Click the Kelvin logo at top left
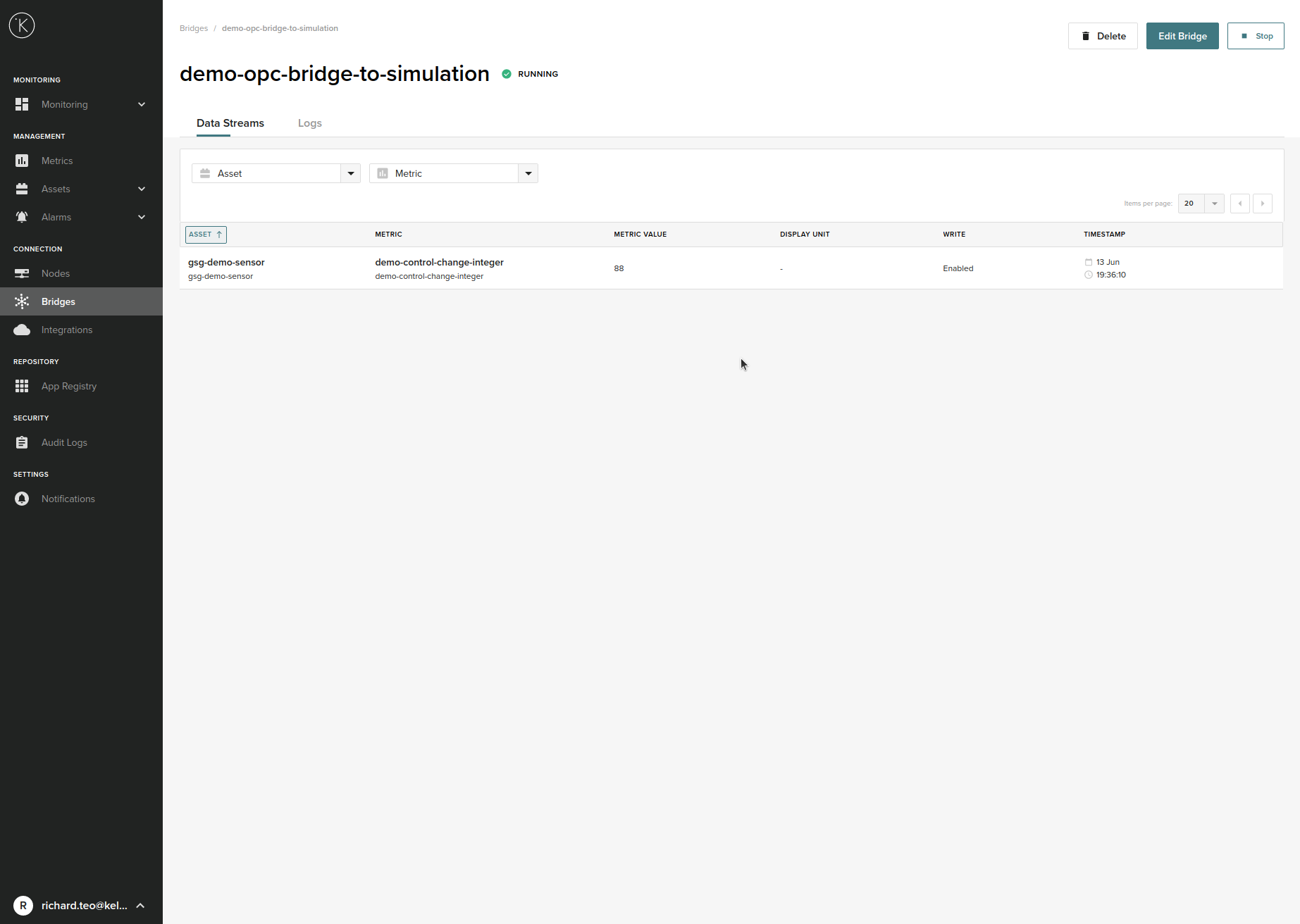This screenshot has height=924, width=1300. click(x=22, y=25)
